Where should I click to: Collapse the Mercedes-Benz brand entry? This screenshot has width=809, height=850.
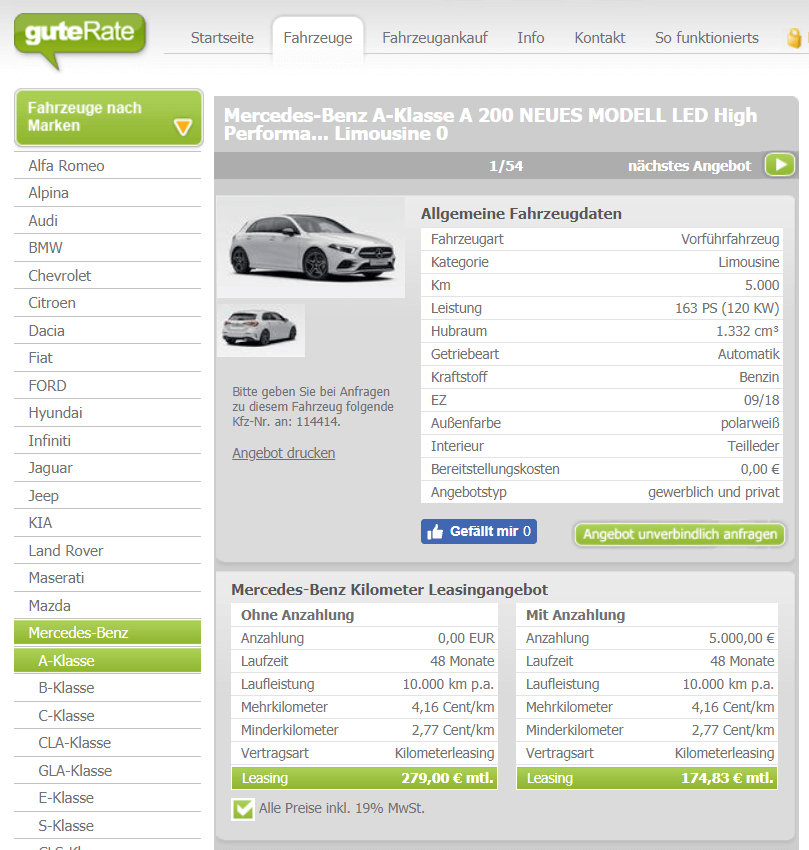point(107,633)
